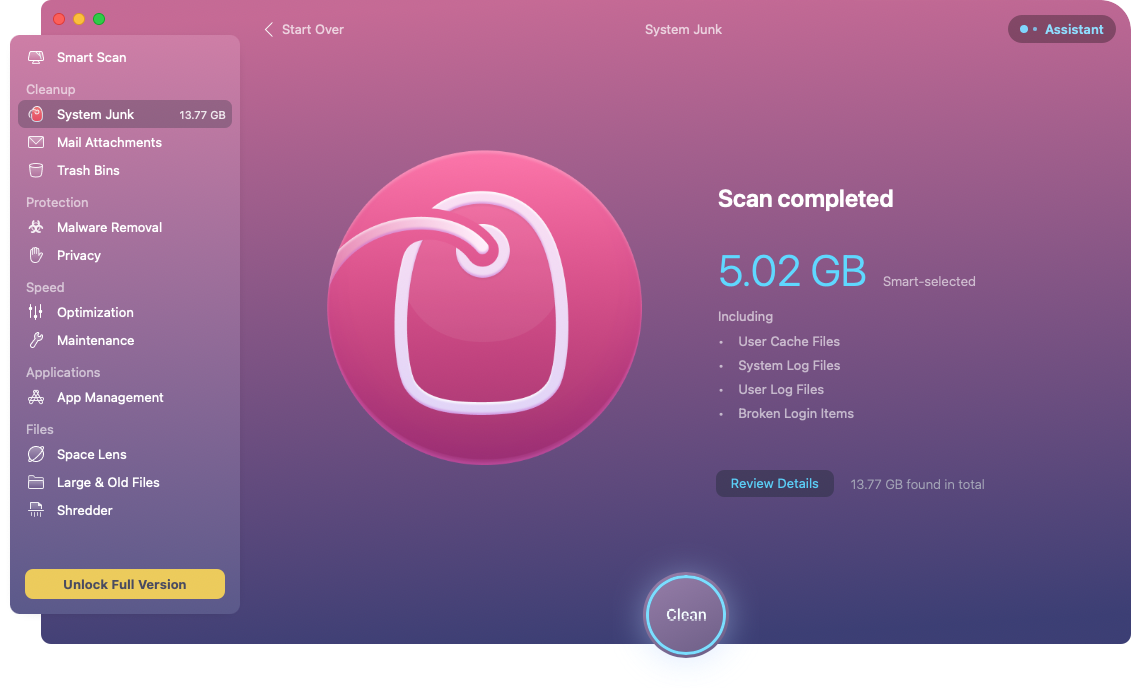
Task: Click the 'System Junk' window title
Action: (x=683, y=30)
